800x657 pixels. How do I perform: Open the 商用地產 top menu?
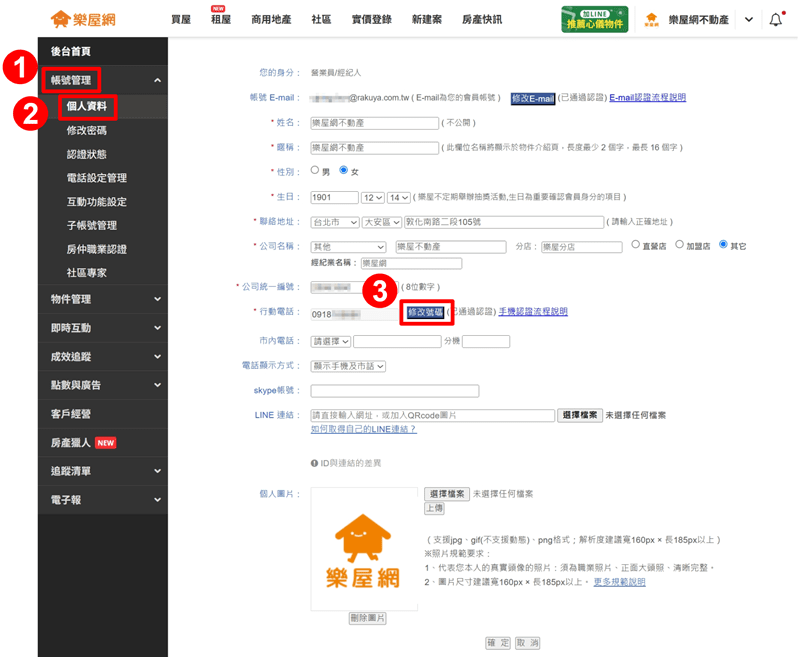pyautogui.click(x=271, y=20)
